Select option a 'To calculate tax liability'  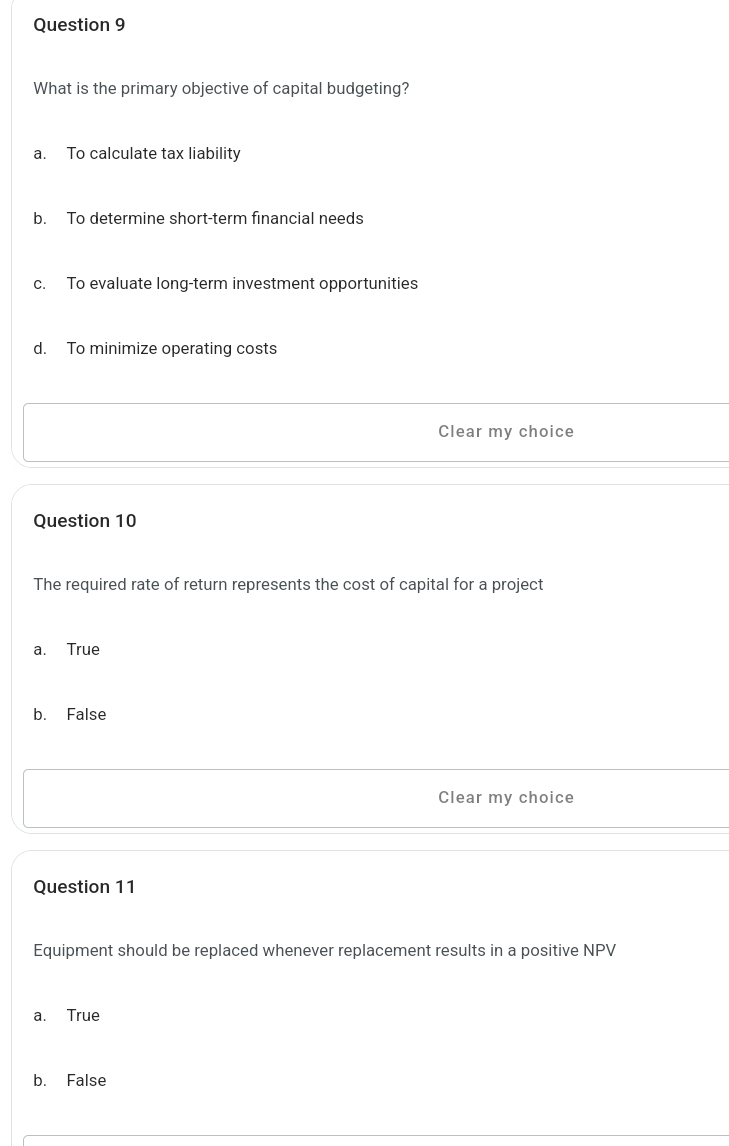(153, 153)
